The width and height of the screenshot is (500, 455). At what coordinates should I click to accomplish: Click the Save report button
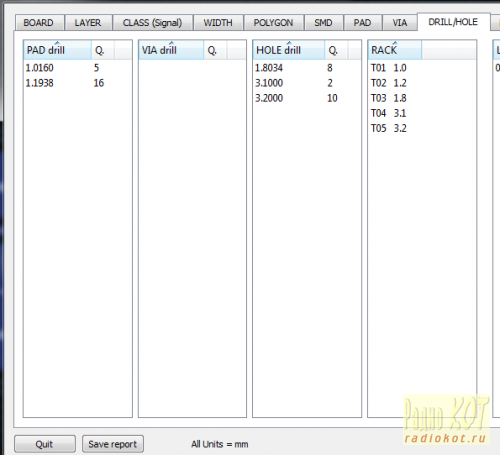113,444
